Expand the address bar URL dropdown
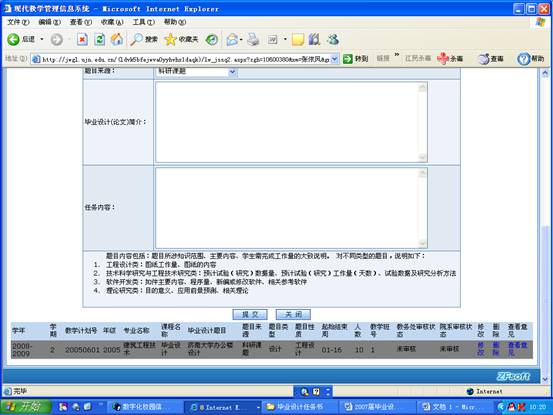This screenshot has height=415, width=553. pos(335,59)
